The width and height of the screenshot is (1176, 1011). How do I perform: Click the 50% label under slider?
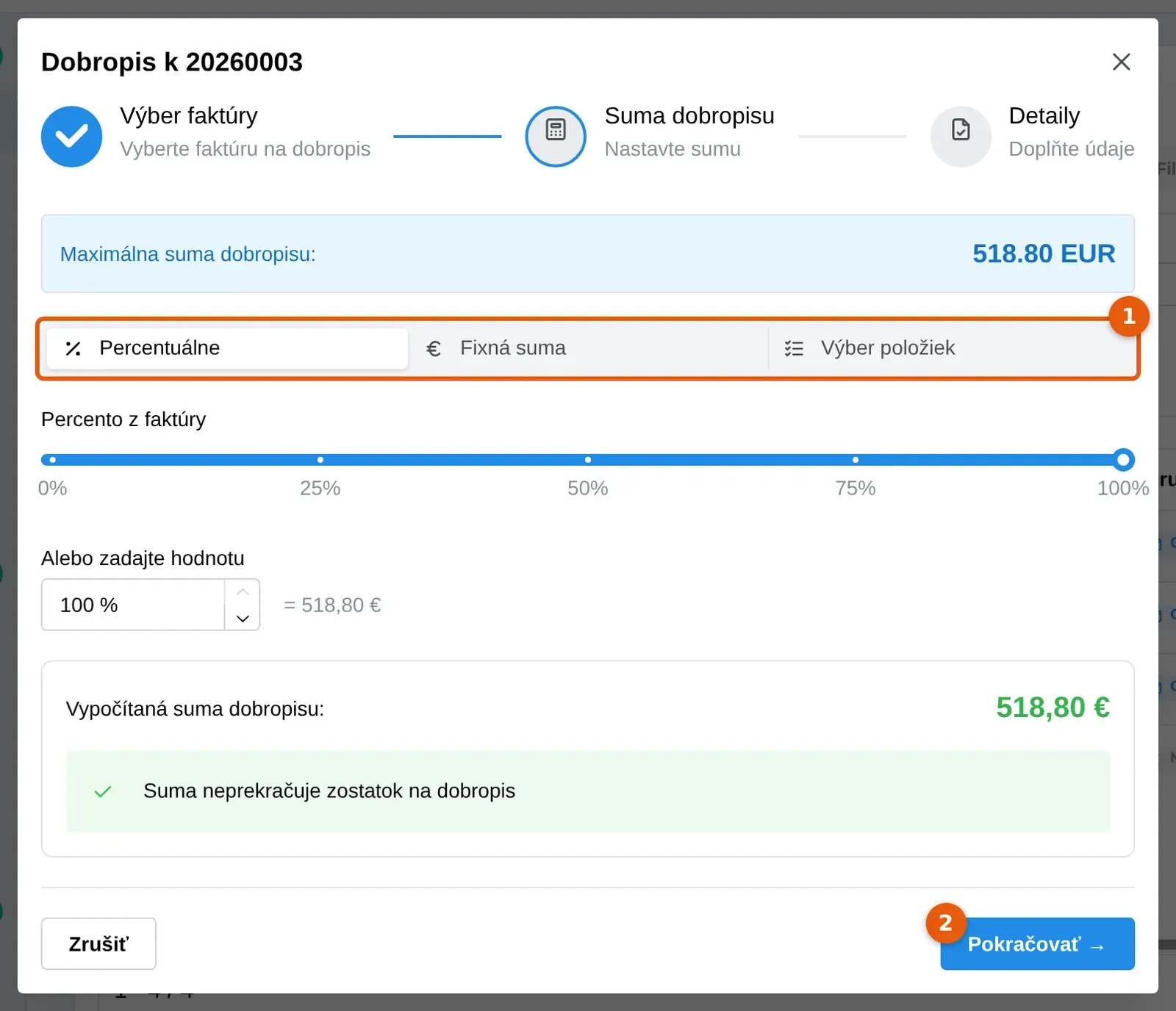587,488
